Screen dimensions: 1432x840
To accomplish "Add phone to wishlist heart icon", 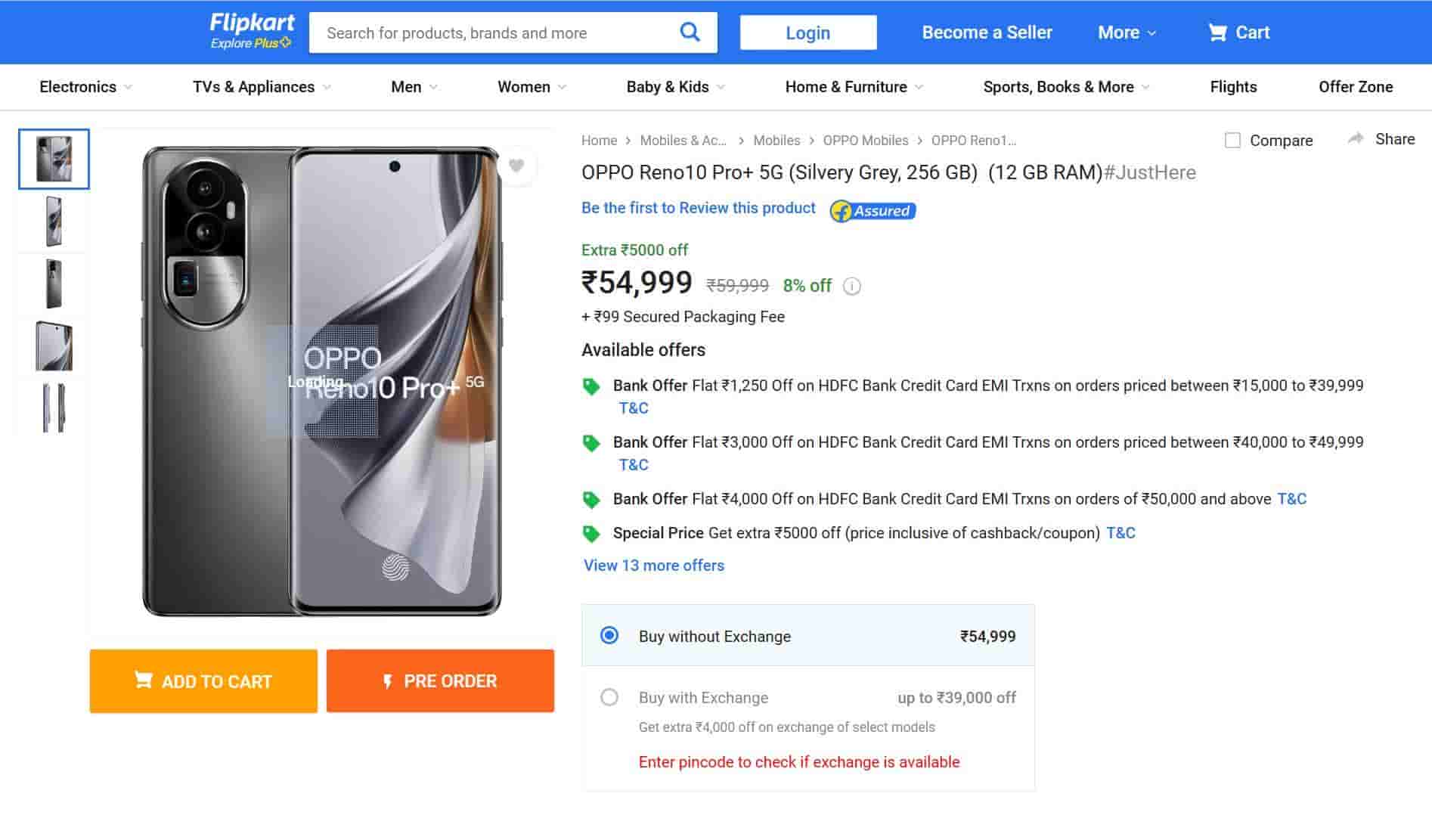I will (516, 166).
